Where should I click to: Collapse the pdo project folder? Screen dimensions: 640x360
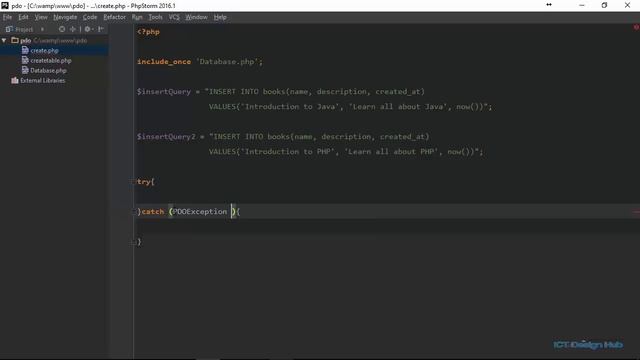pos(4,40)
